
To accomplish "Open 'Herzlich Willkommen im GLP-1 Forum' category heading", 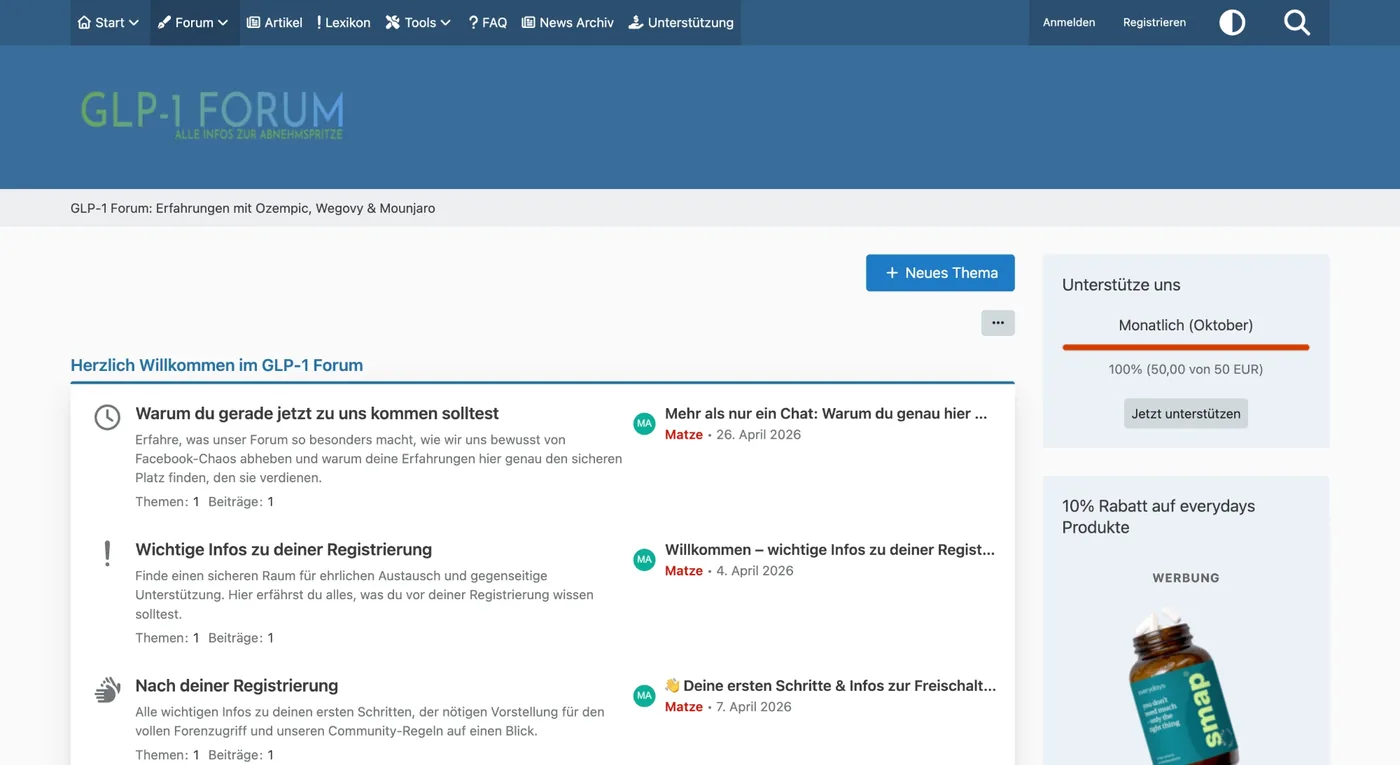I will (x=217, y=365).
